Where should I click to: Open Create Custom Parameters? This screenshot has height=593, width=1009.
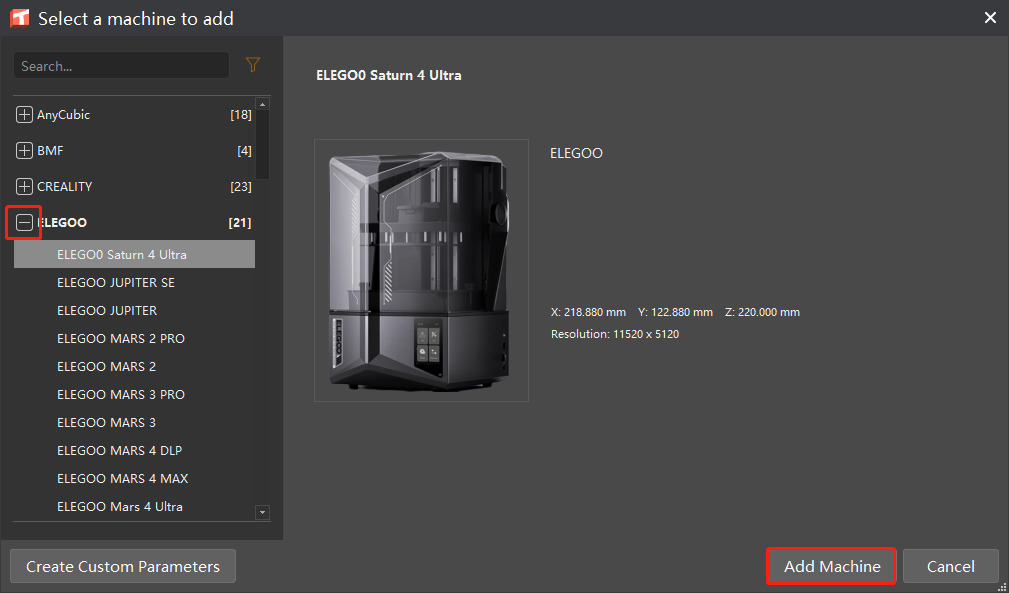pyautogui.click(x=122, y=566)
